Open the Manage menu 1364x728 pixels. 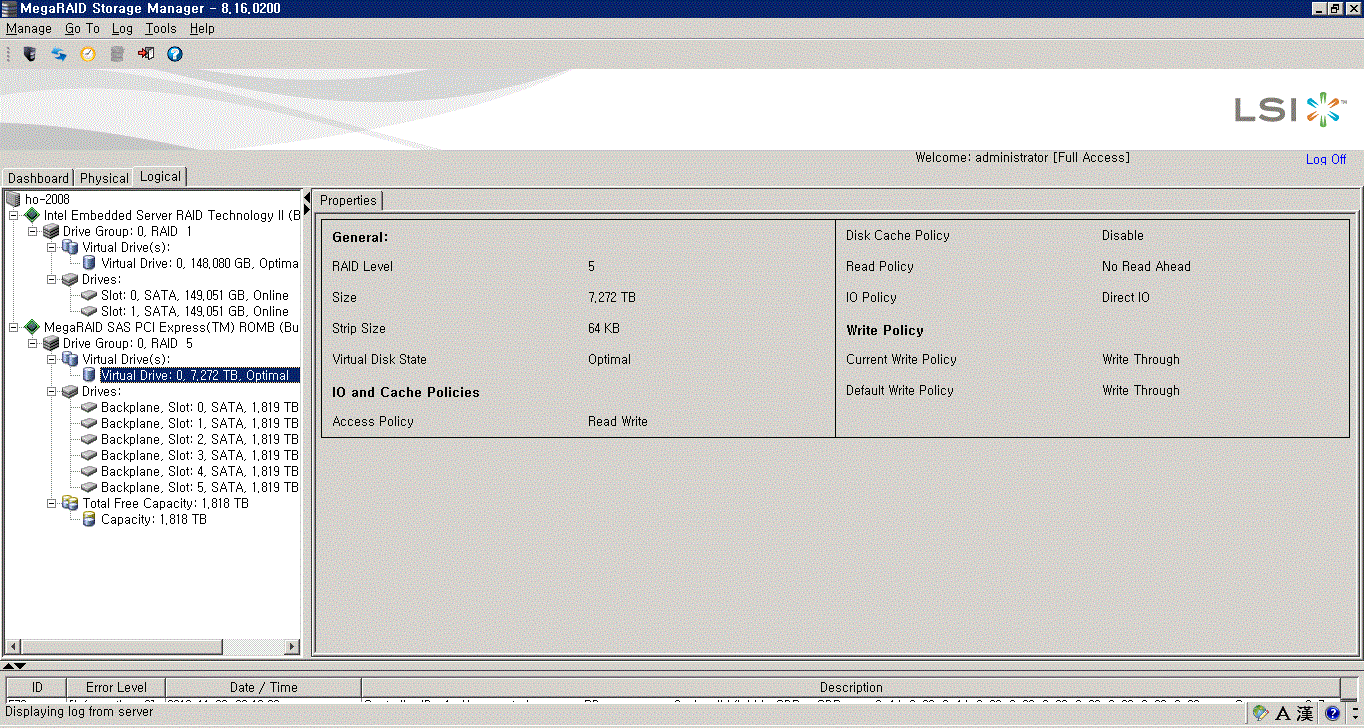click(29, 29)
